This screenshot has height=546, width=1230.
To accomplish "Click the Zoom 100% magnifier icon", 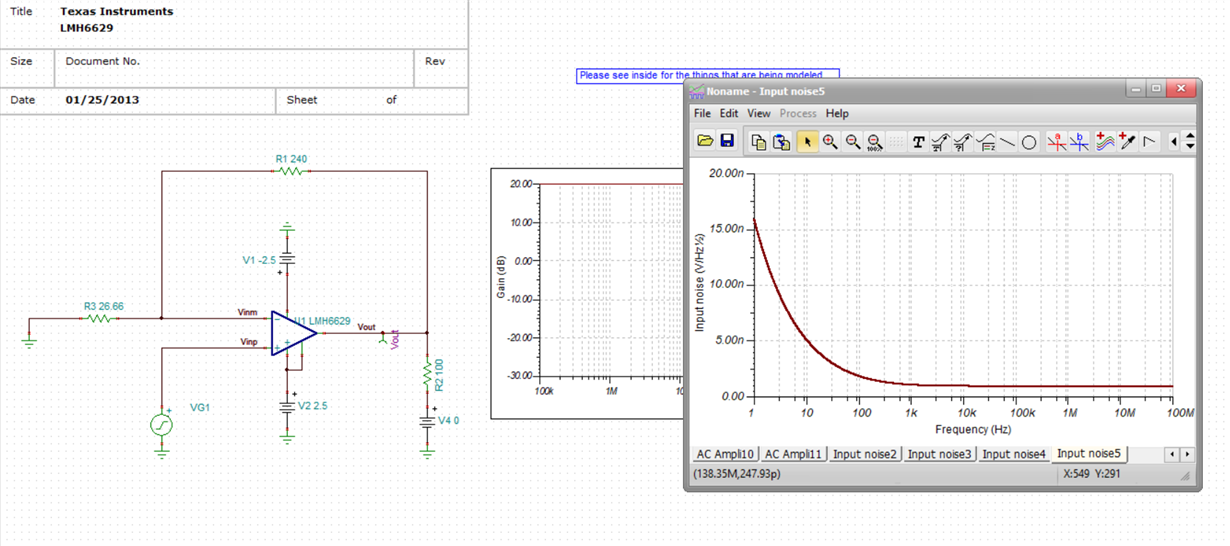I will (x=874, y=142).
